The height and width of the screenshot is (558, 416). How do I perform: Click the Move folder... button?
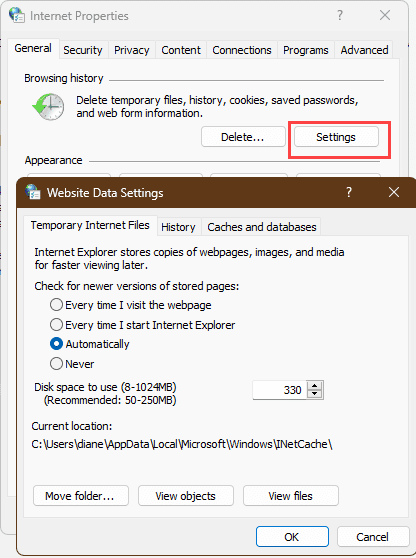pyautogui.click(x=81, y=496)
